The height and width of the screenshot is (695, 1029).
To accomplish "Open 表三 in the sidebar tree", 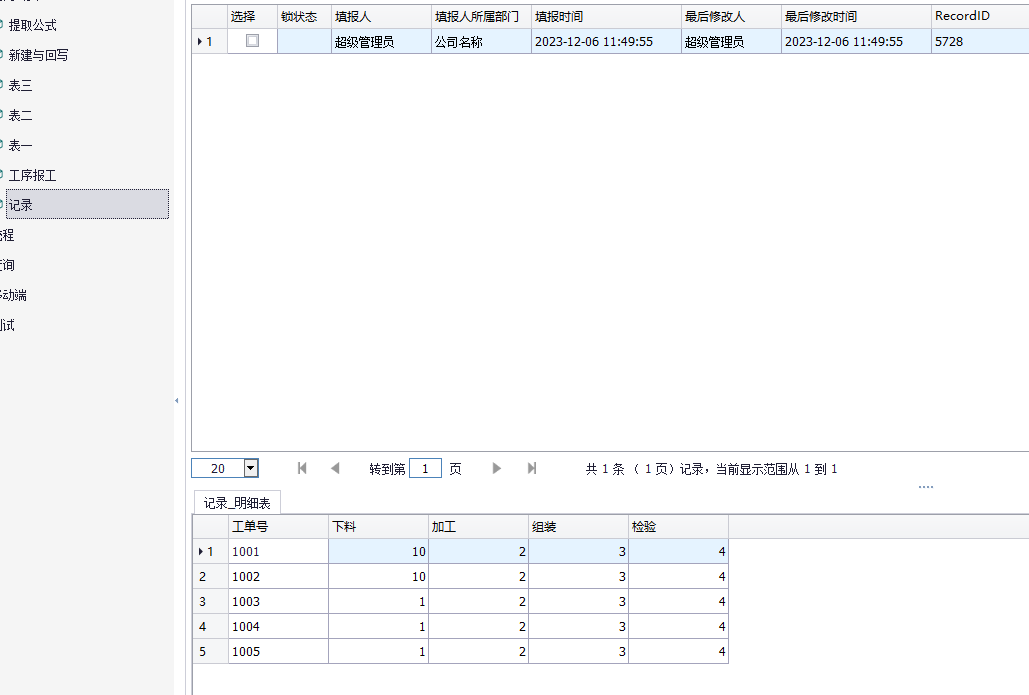I will click(x=20, y=85).
